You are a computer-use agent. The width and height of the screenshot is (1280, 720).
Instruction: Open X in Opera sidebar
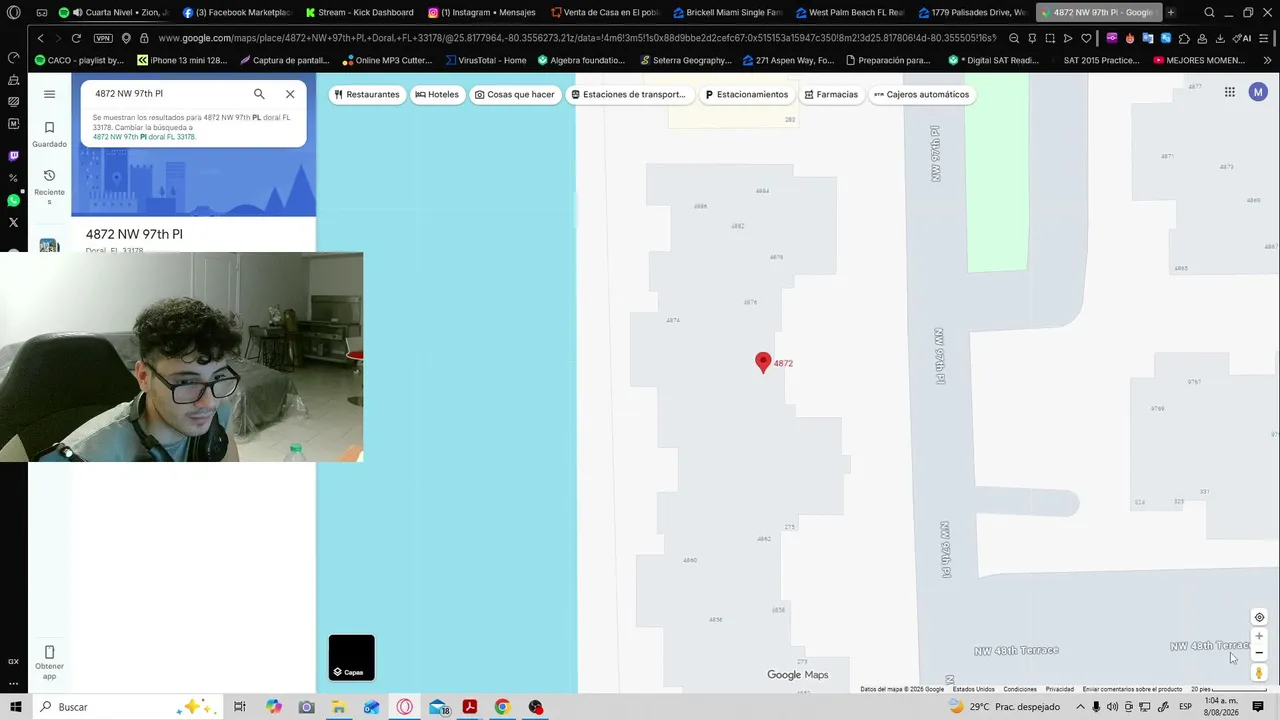point(13,222)
